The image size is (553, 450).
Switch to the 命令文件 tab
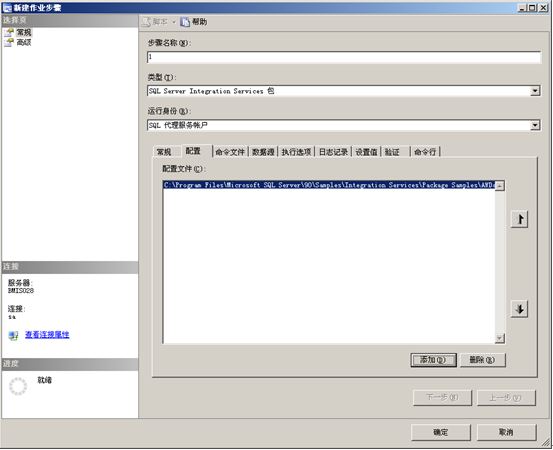[230, 152]
